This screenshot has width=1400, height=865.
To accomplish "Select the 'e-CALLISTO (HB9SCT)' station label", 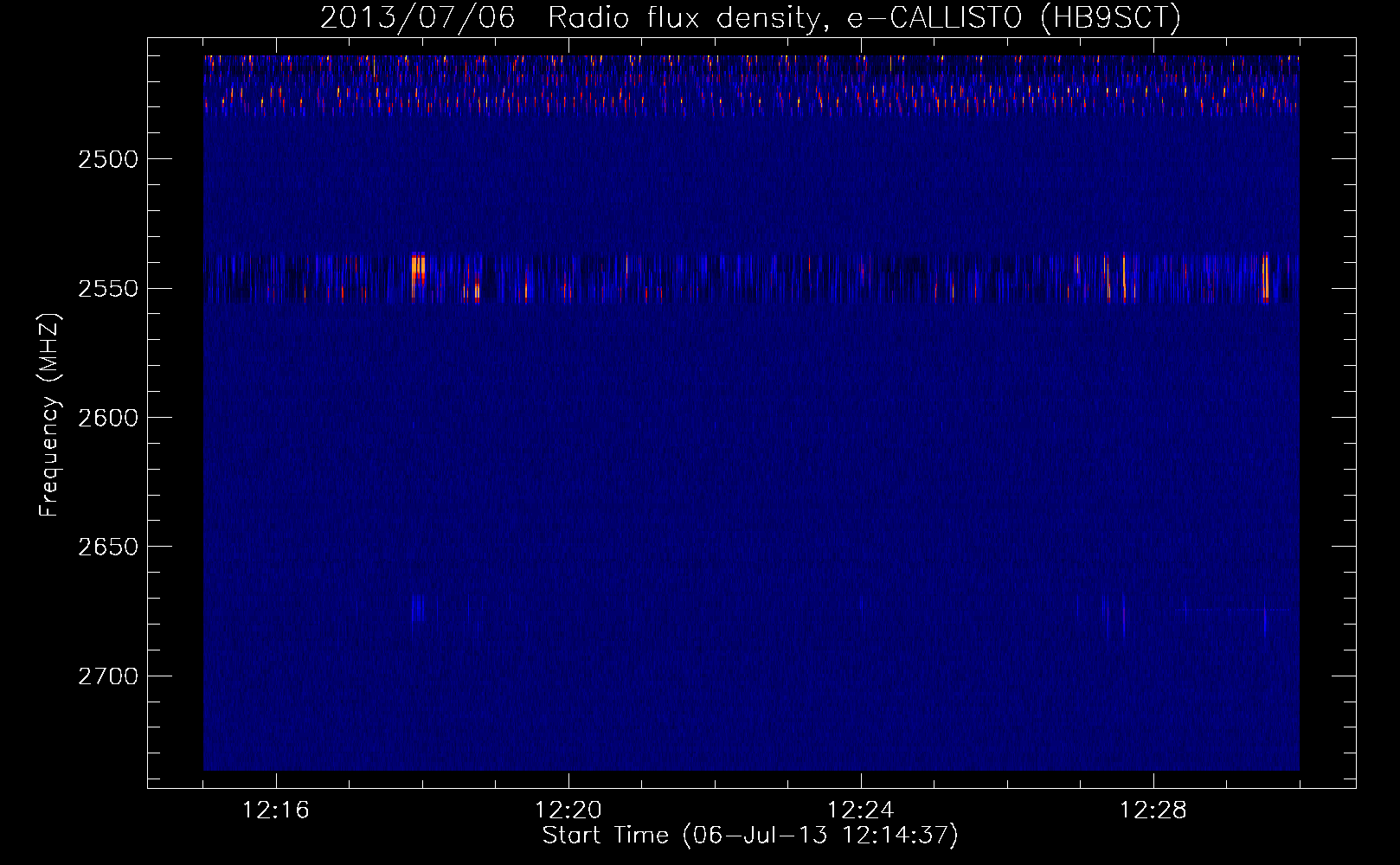I will click(x=1013, y=17).
